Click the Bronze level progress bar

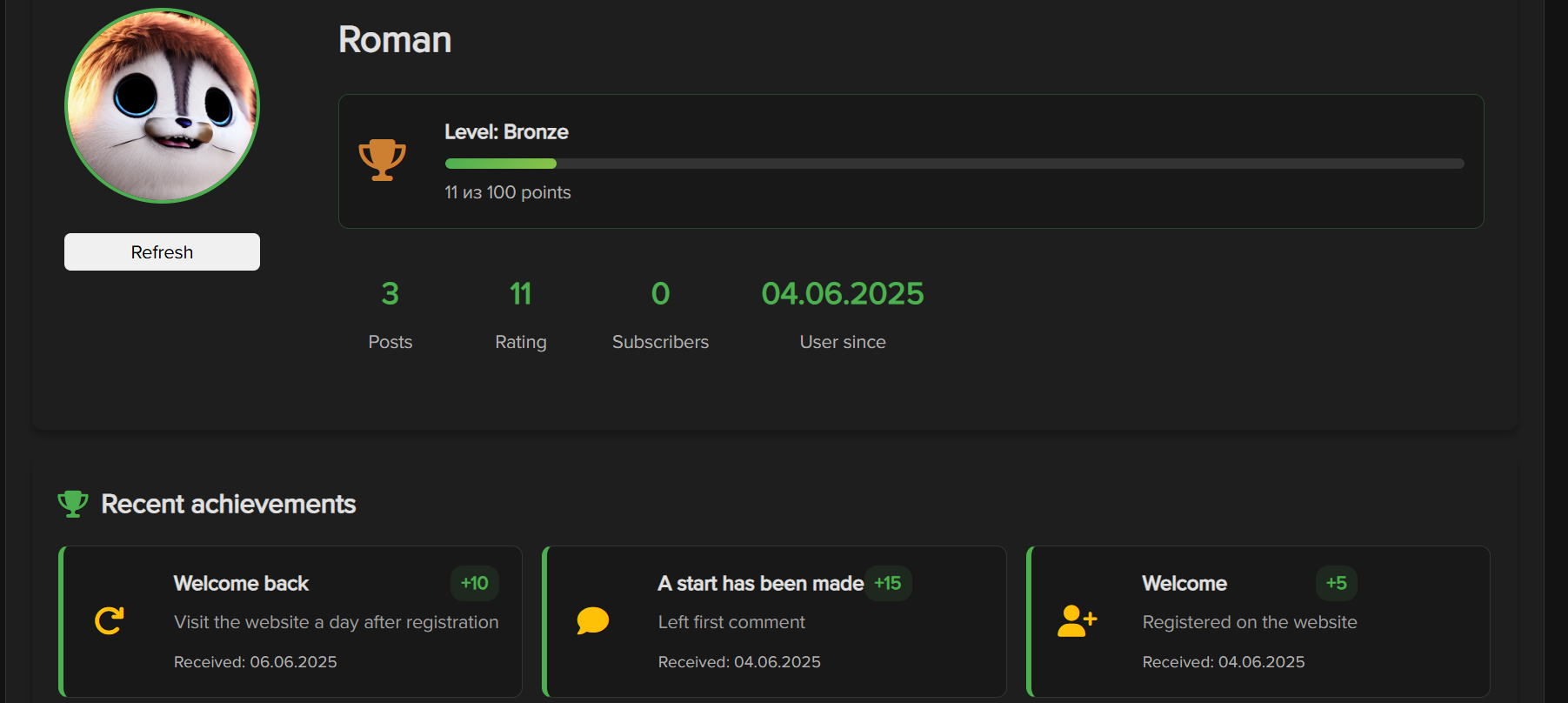click(x=955, y=164)
